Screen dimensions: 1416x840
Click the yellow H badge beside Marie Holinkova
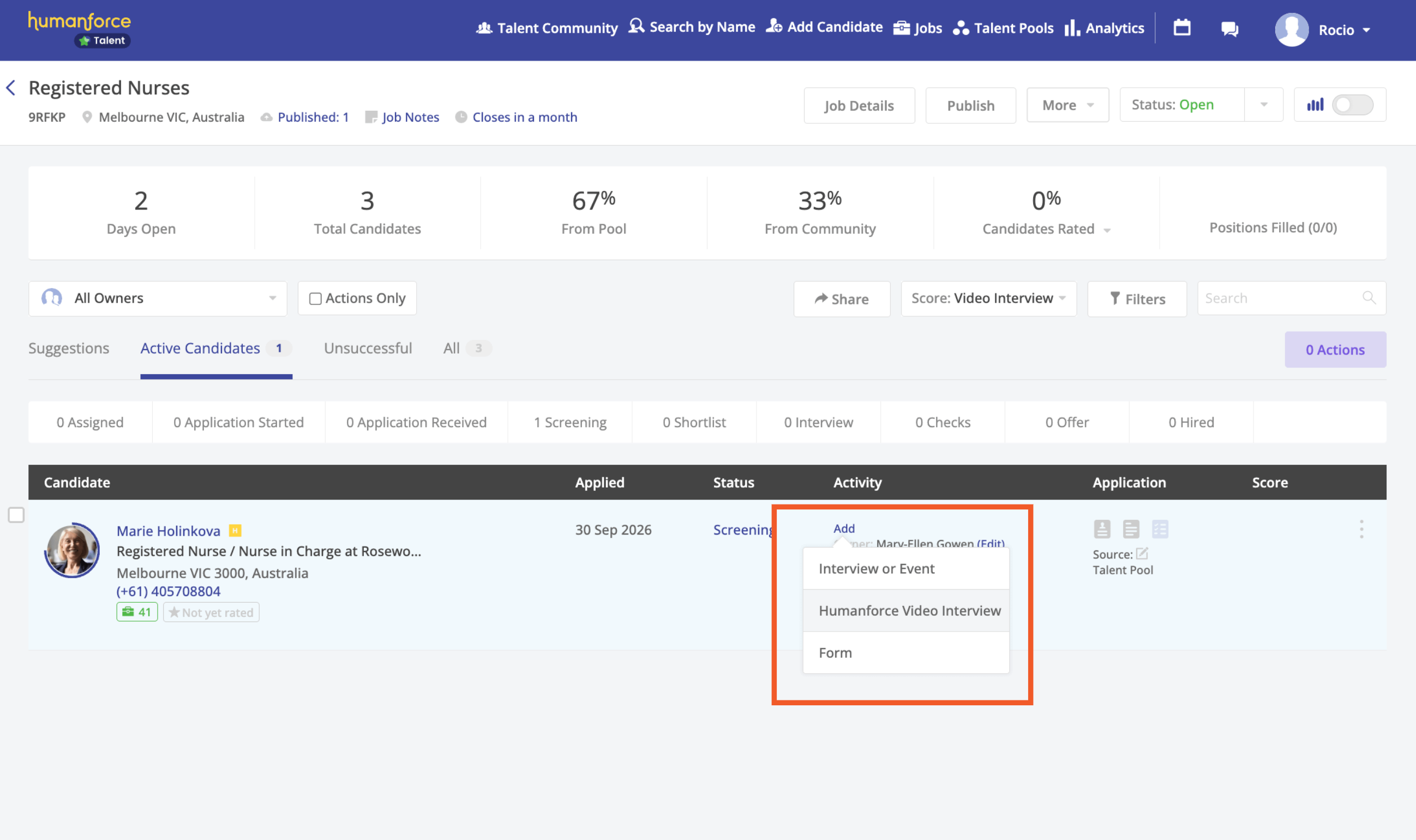[x=235, y=530]
